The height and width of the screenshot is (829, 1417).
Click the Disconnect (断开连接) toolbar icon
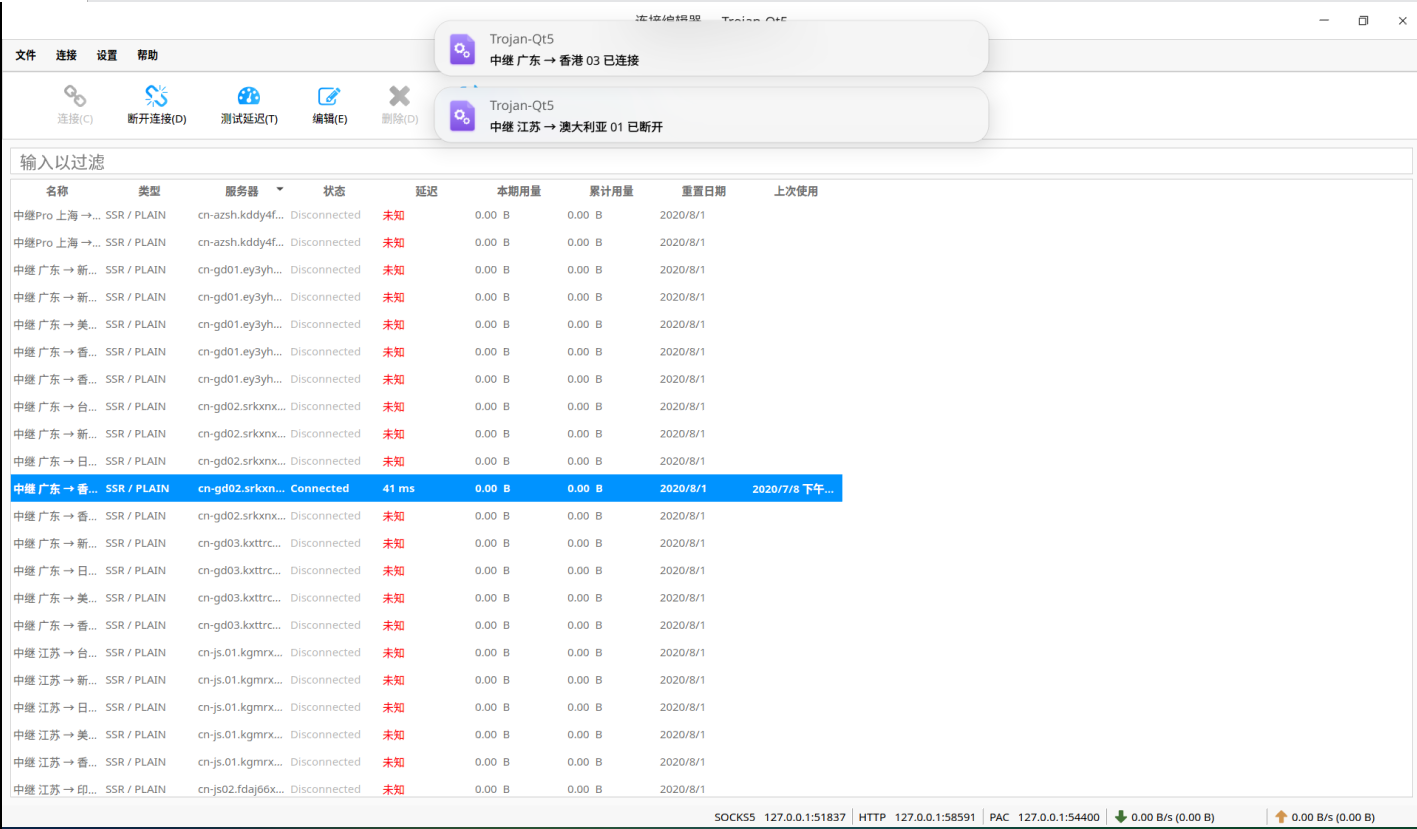[x=156, y=97]
